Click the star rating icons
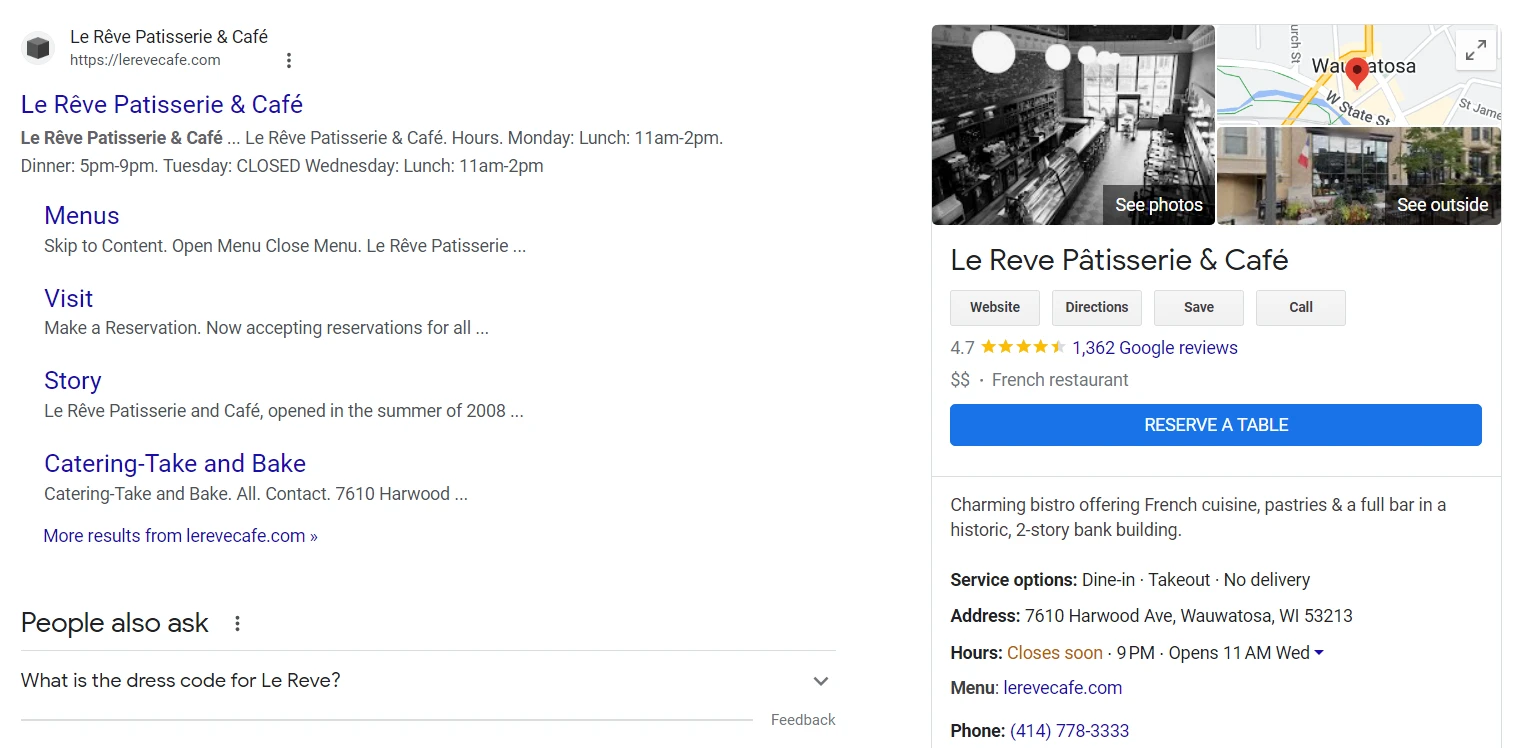1519x748 pixels. coord(1023,347)
